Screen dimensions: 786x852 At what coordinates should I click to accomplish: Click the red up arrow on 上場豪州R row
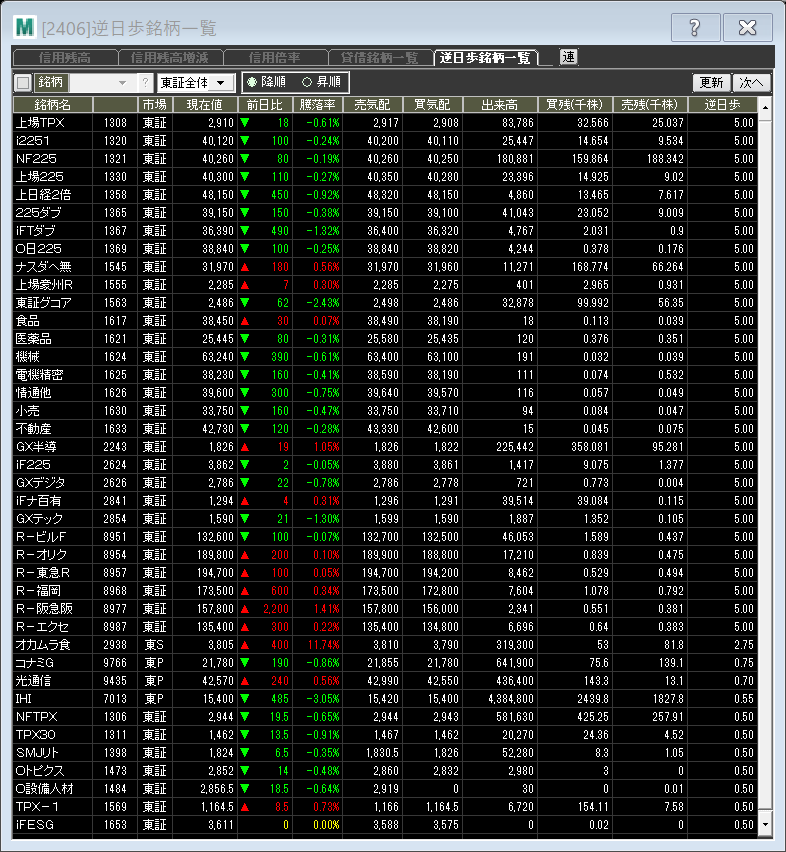point(245,285)
